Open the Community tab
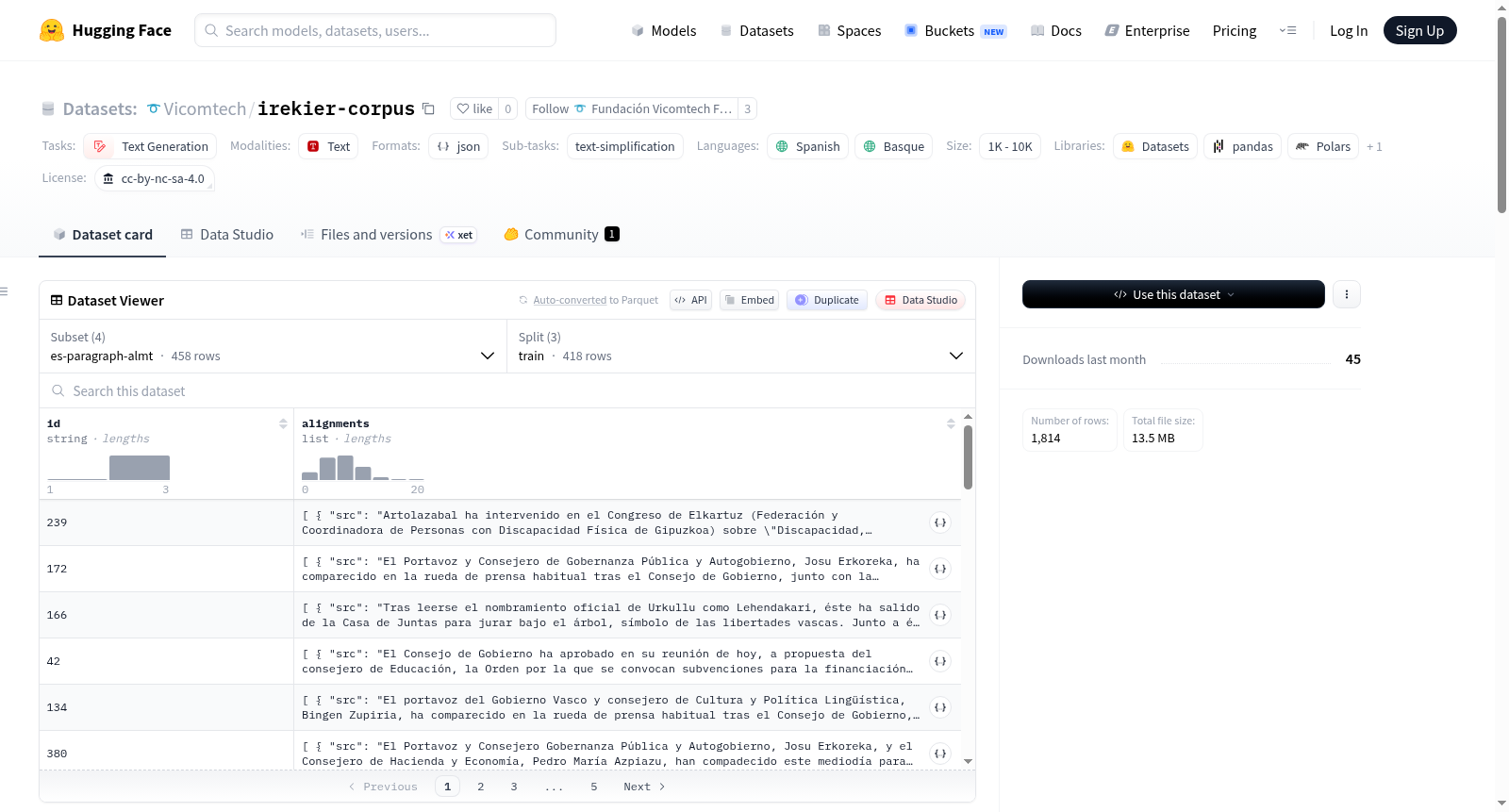This screenshot has height=812, width=1509. click(561, 234)
